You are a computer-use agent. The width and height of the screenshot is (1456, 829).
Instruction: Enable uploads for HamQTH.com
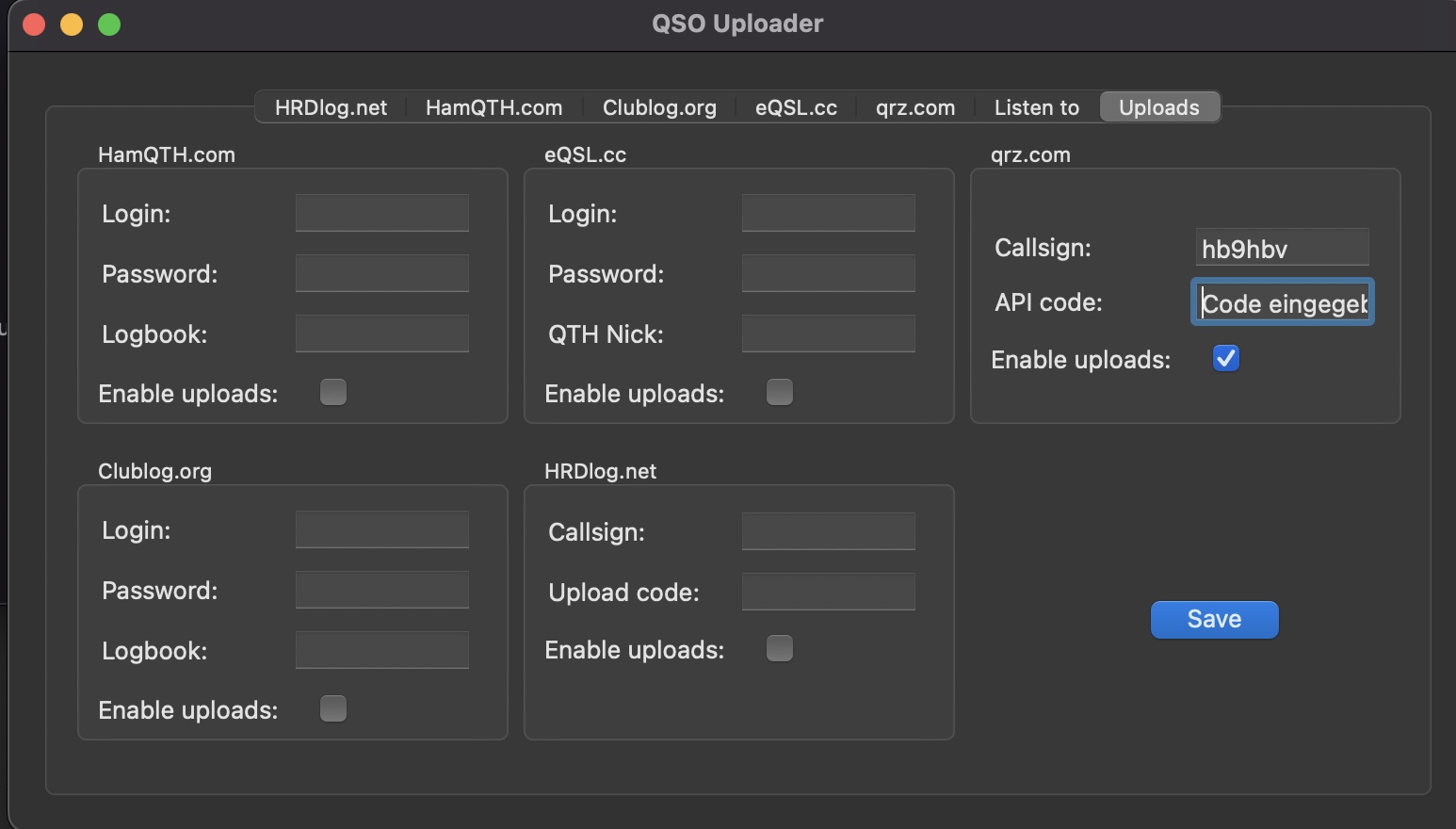coord(333,392)
